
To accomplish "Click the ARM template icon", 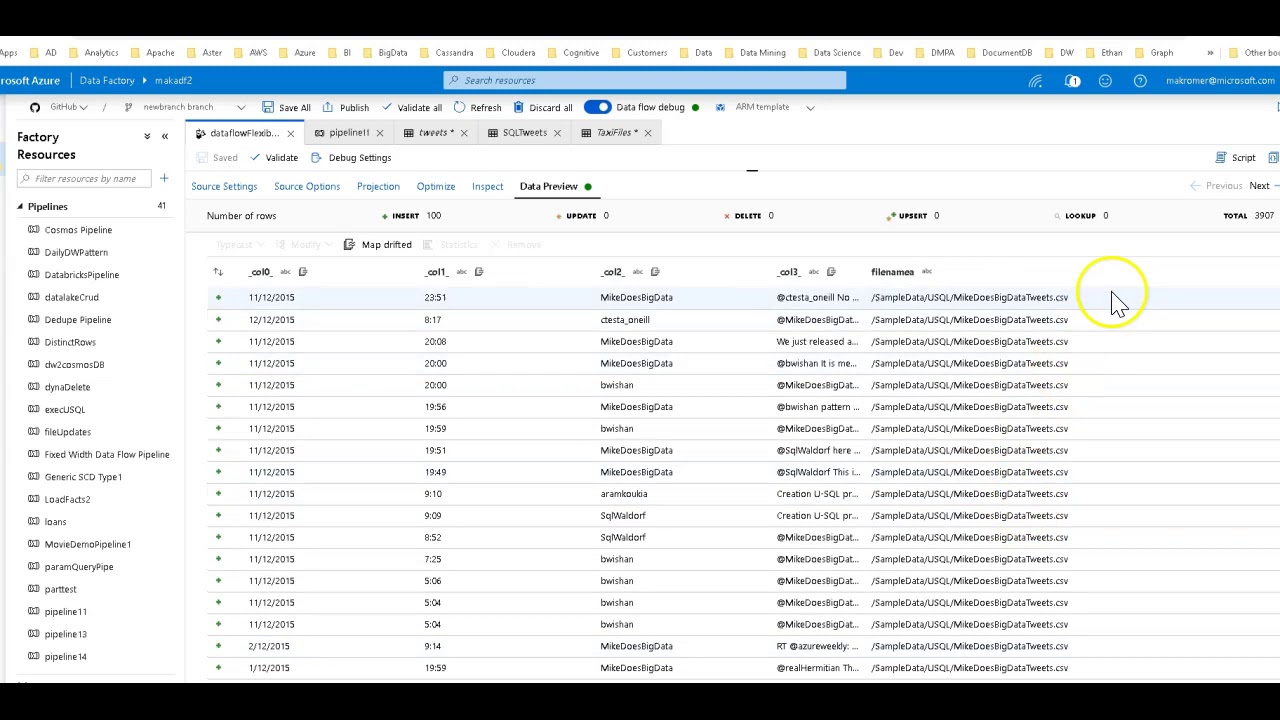I will tap(720, 107).
